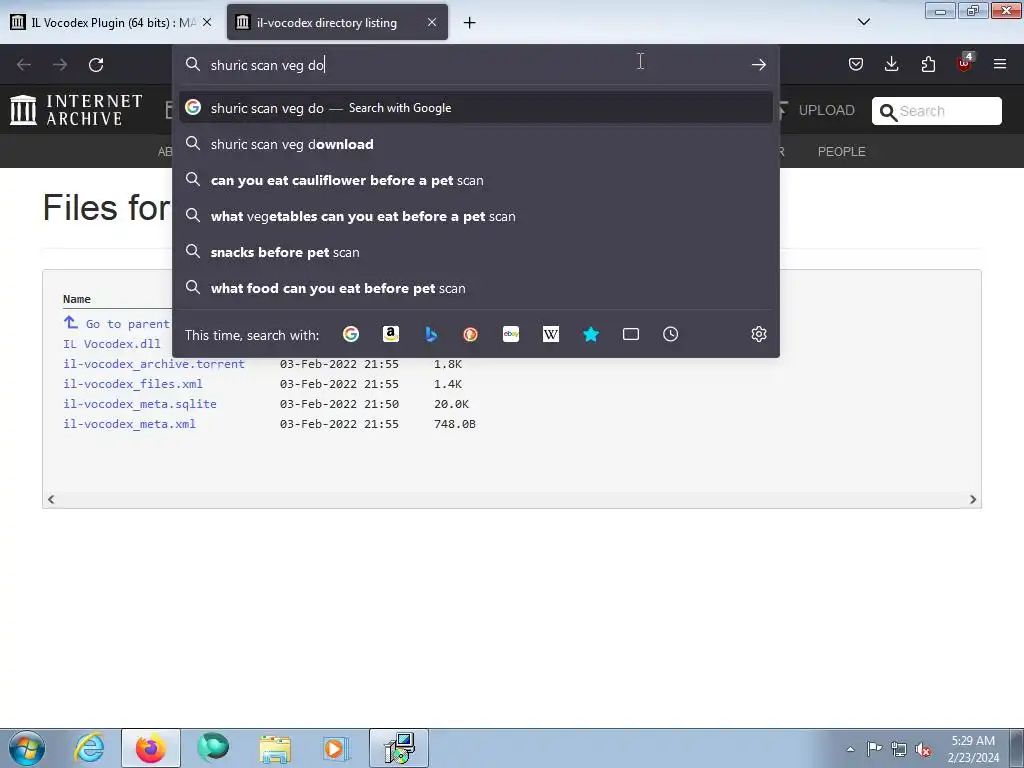
Task: Click the Go arrow in address bar
Action: [x=758, y=65]
